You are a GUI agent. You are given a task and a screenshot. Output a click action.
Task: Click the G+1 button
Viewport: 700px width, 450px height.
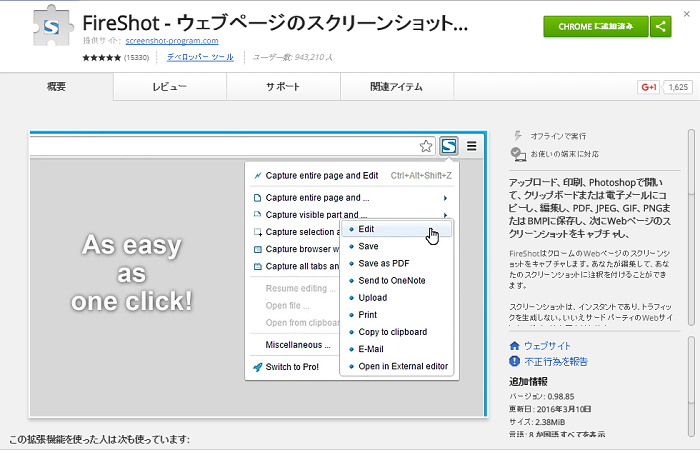(x=648, y=87)
